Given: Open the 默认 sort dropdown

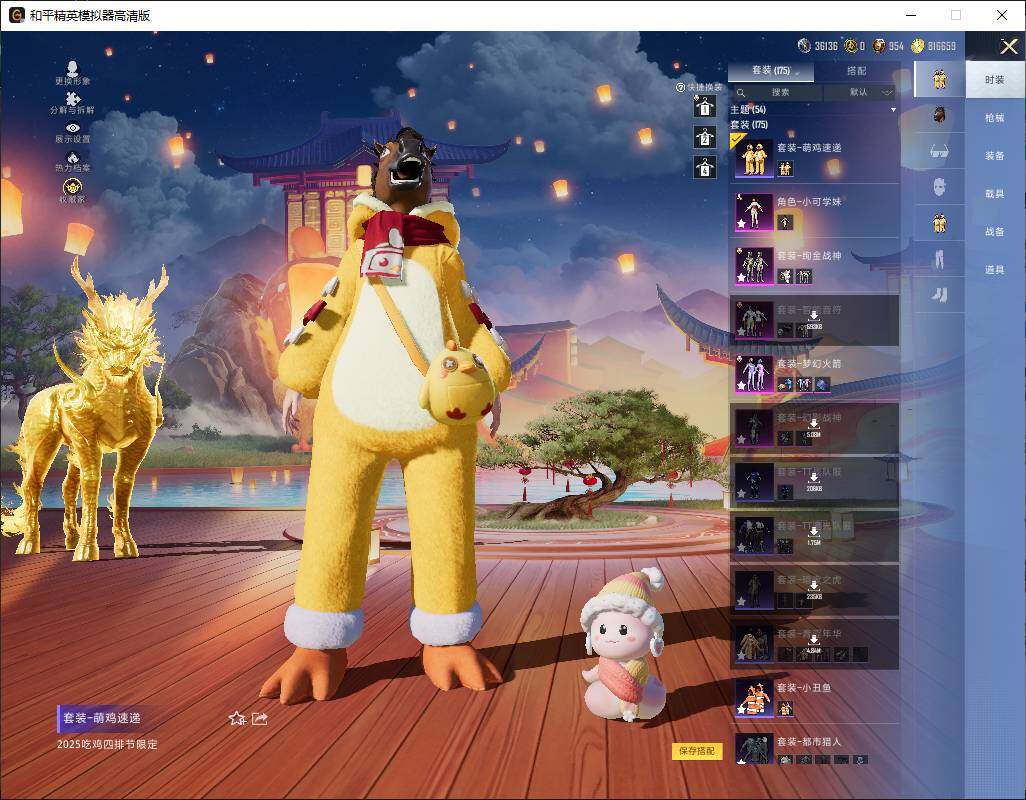Looking at the screenshot, I should coord(861,93).
